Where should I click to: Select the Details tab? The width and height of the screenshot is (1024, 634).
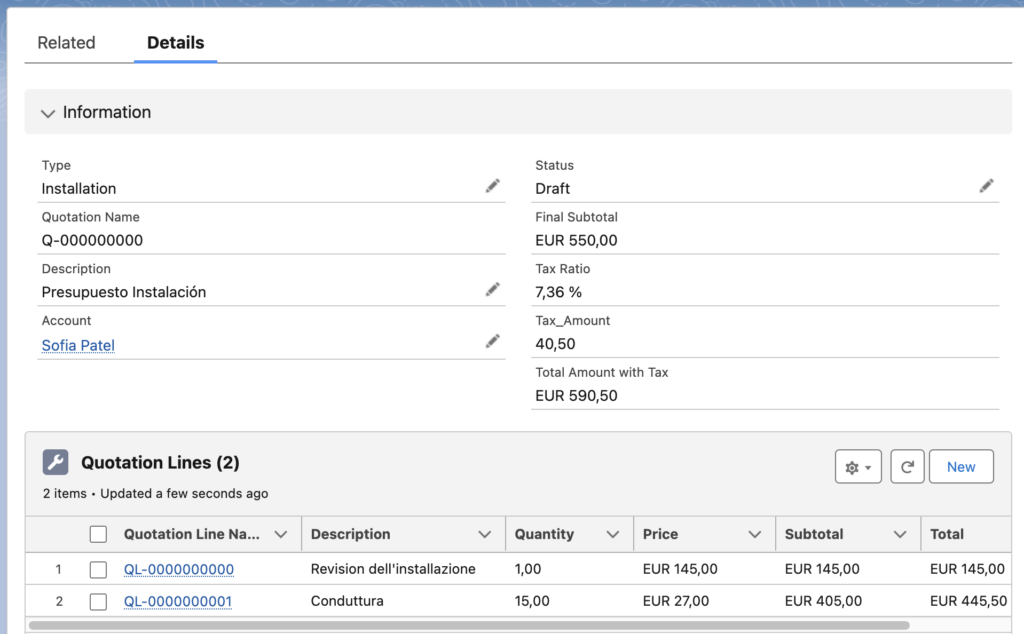176,42
